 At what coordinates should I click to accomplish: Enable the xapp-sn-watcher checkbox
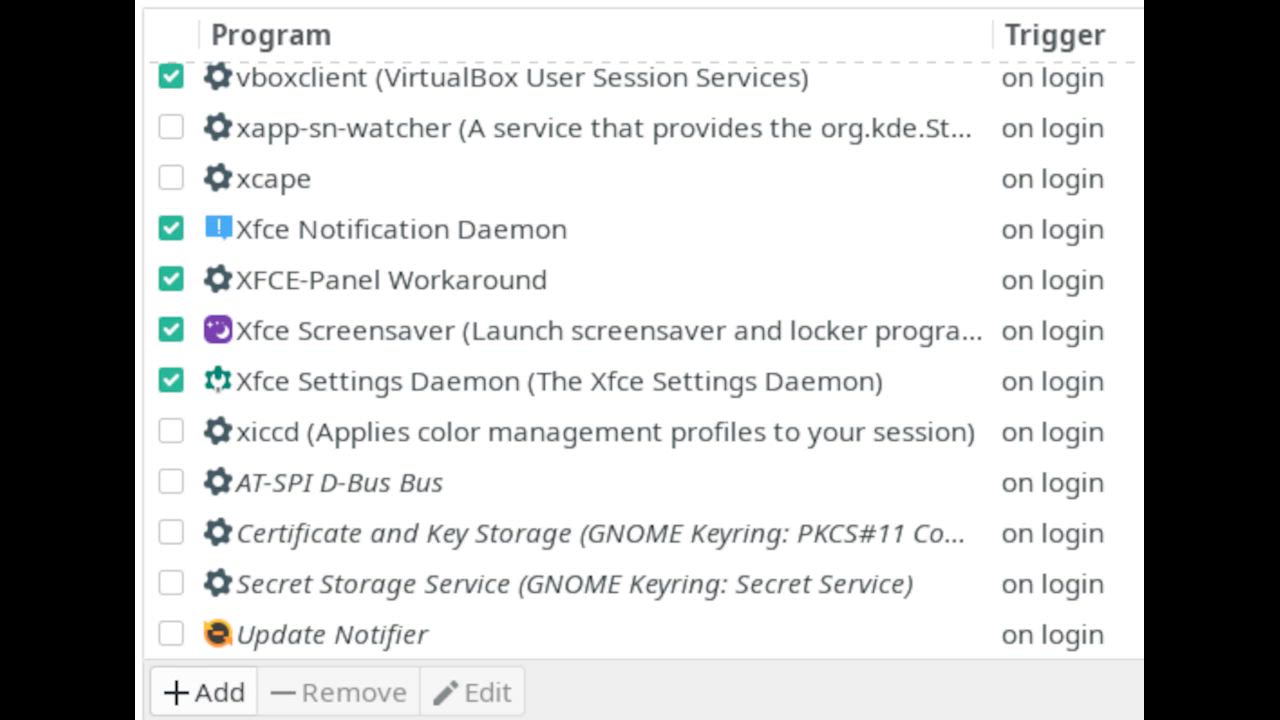[x=171, y=128]
